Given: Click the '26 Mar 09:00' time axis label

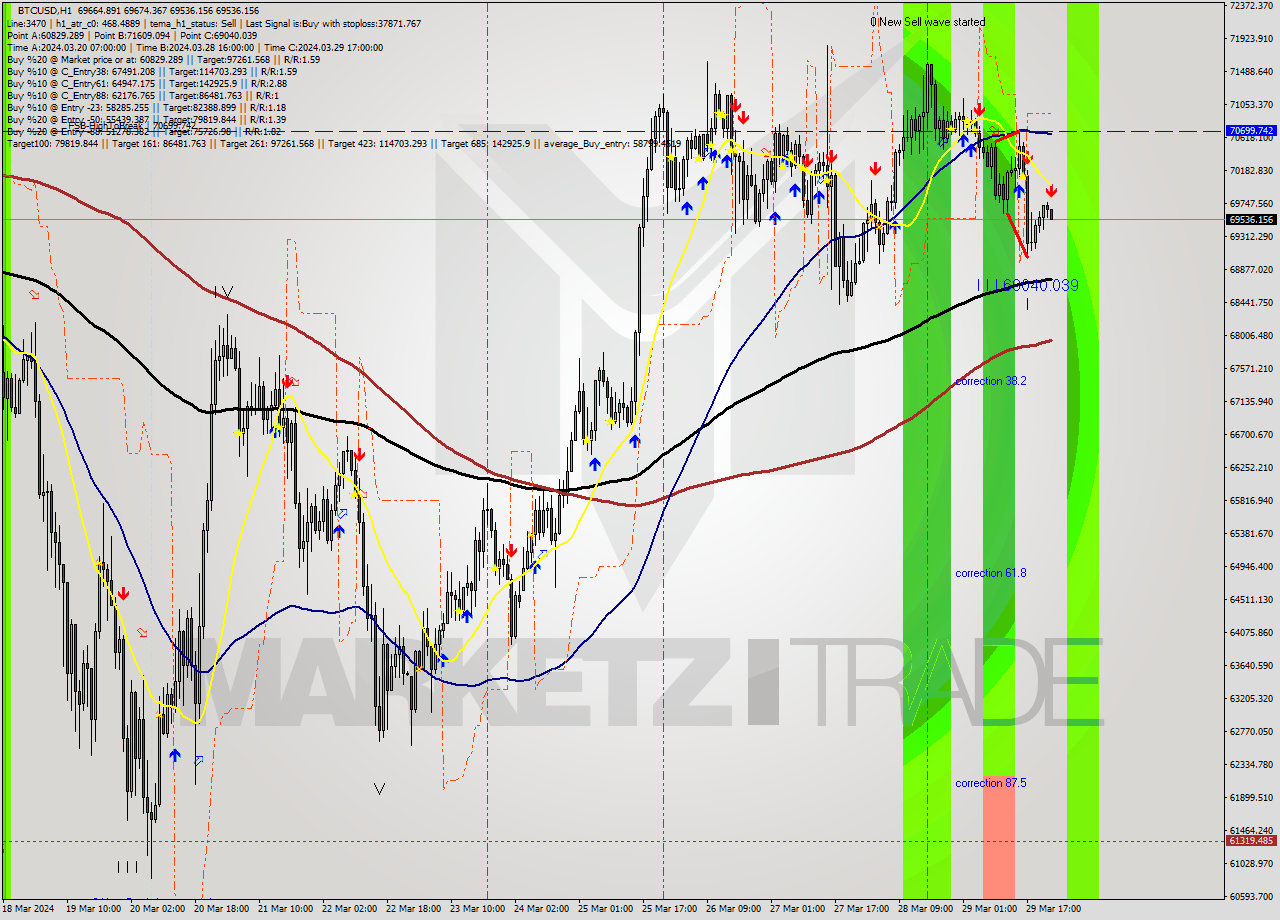Looking at the screenshot, I should [733, 910].
